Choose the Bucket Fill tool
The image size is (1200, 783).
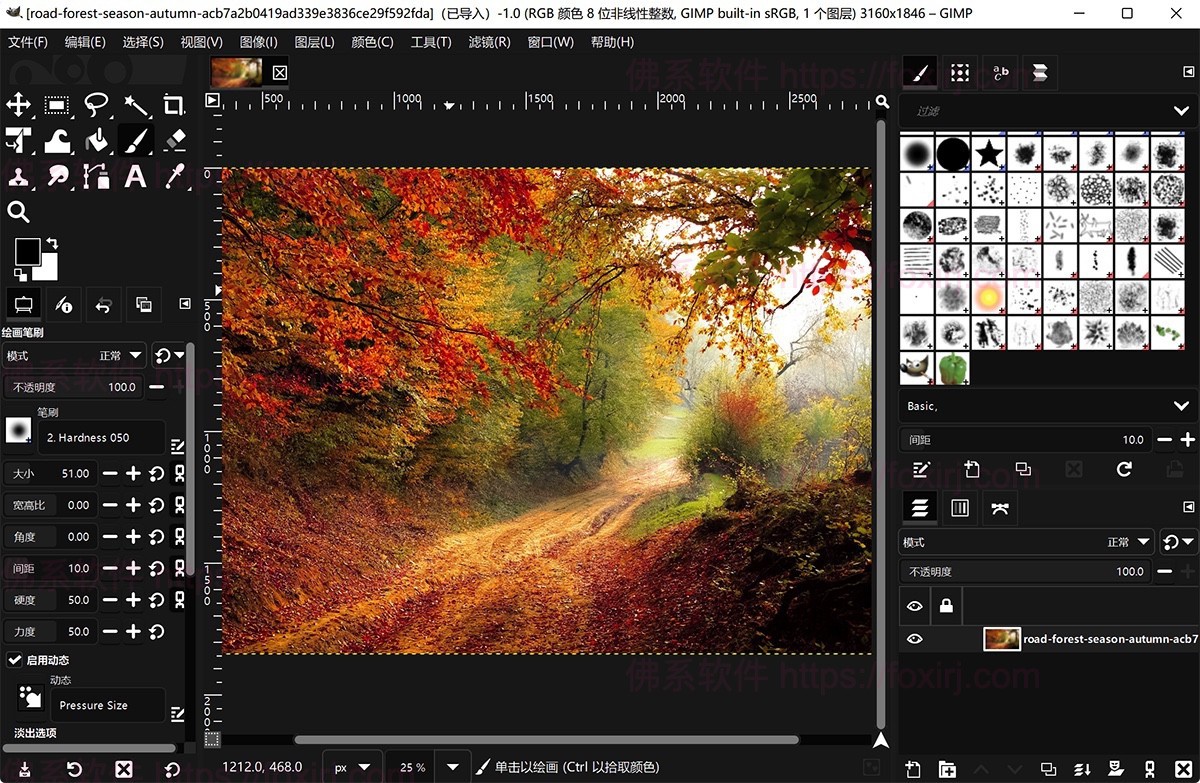click(x=96, y=140)
